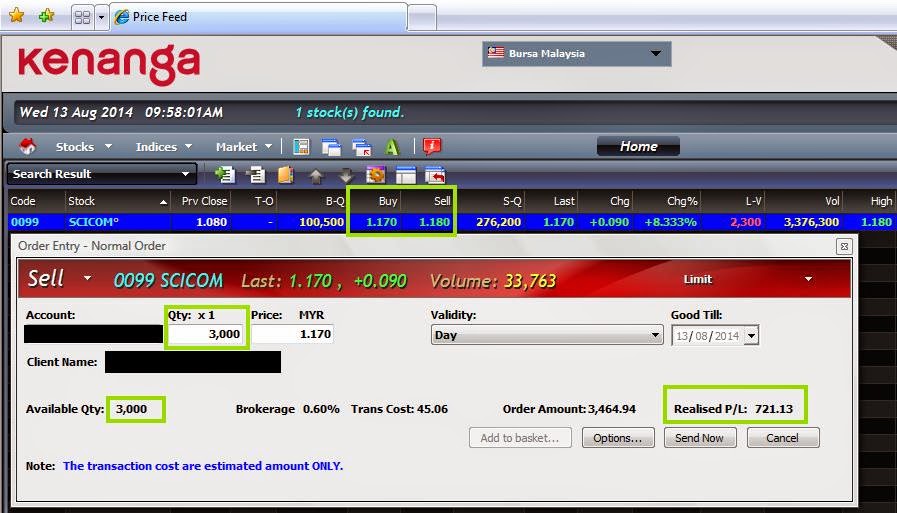Click the Options... button
The width and height of the screenshot is (897, 513).
[618, 438]
